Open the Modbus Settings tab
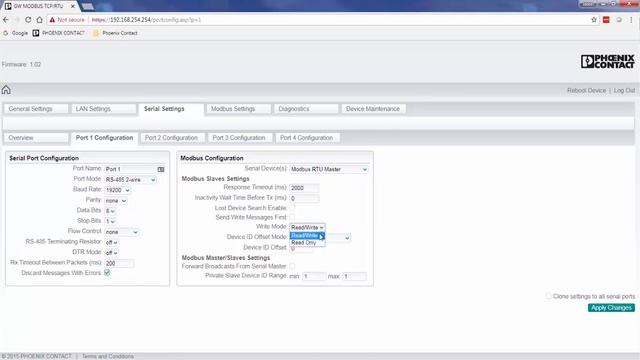640x360 pixels. click(x=238, y=109)
